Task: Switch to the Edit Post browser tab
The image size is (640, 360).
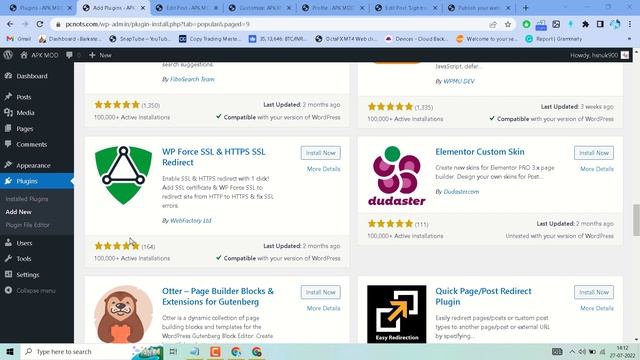Action: [187, 8]
